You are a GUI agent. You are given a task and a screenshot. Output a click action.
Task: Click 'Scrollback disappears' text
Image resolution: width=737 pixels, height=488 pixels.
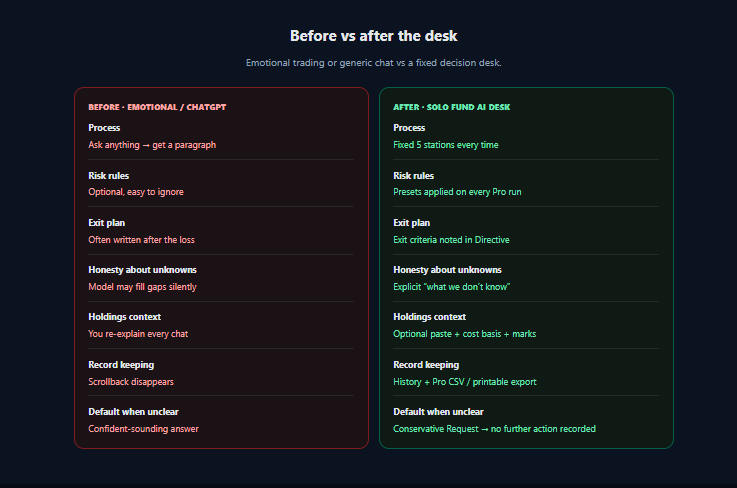point(131,382)
